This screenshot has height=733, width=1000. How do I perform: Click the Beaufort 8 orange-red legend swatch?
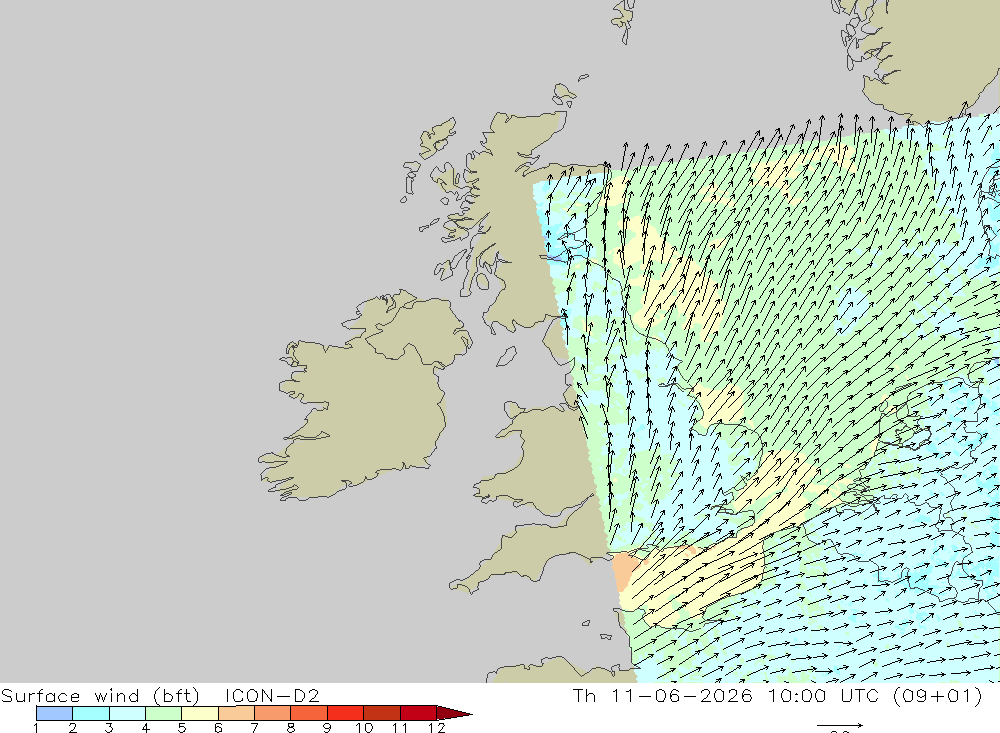309,713
